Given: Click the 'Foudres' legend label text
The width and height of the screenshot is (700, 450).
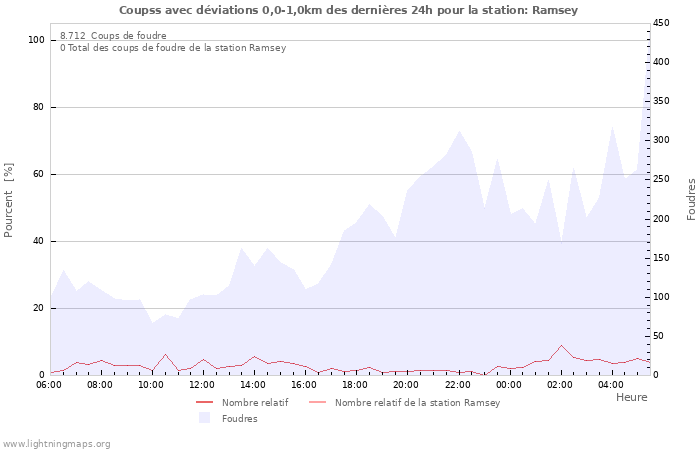Looking at the screenshot, I should click(240, 418).
